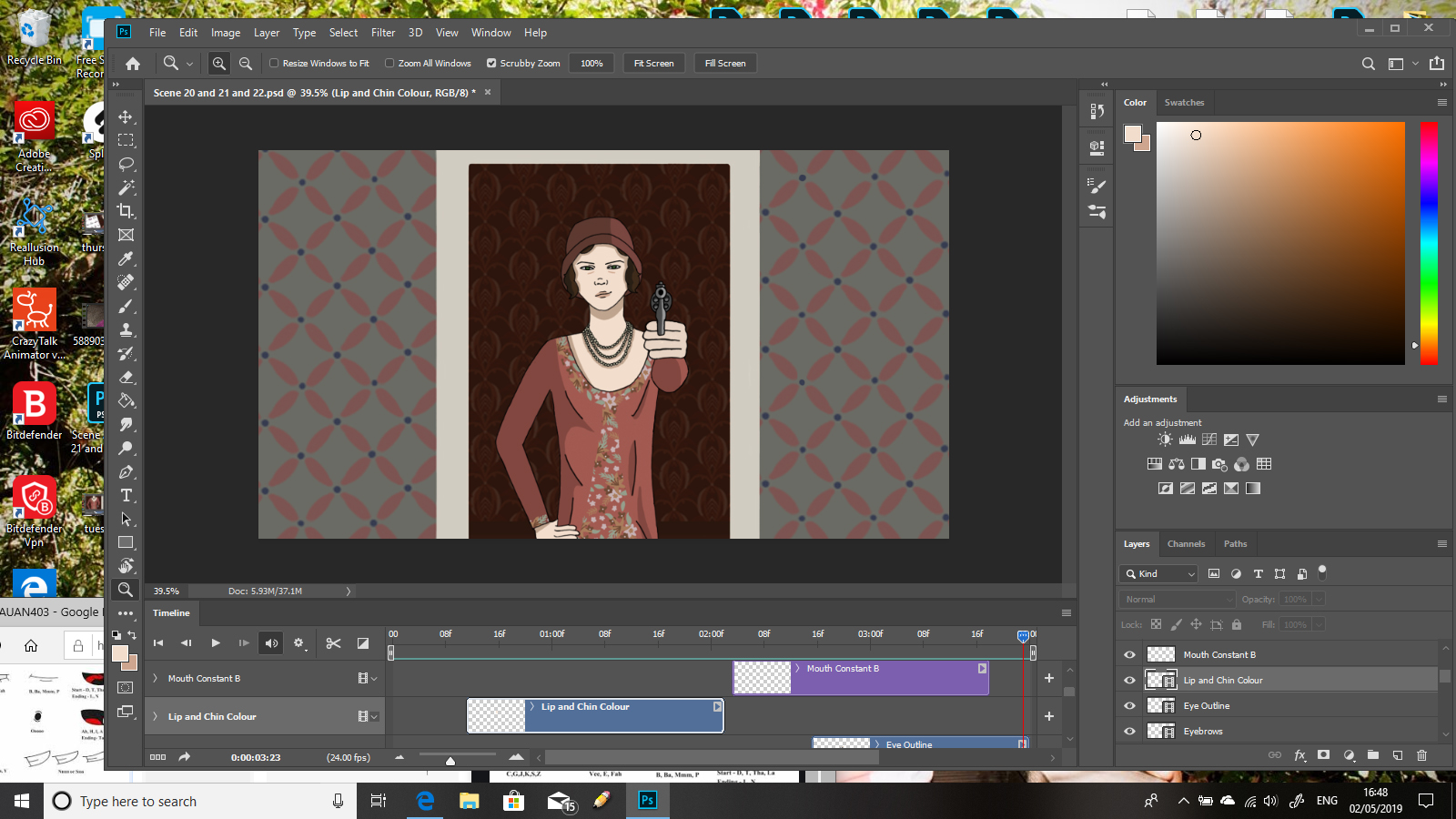The height and width of the screenshot is (819, 1456).
Task: Expand the Mouth Constant B timeline track
Action: 157,678
